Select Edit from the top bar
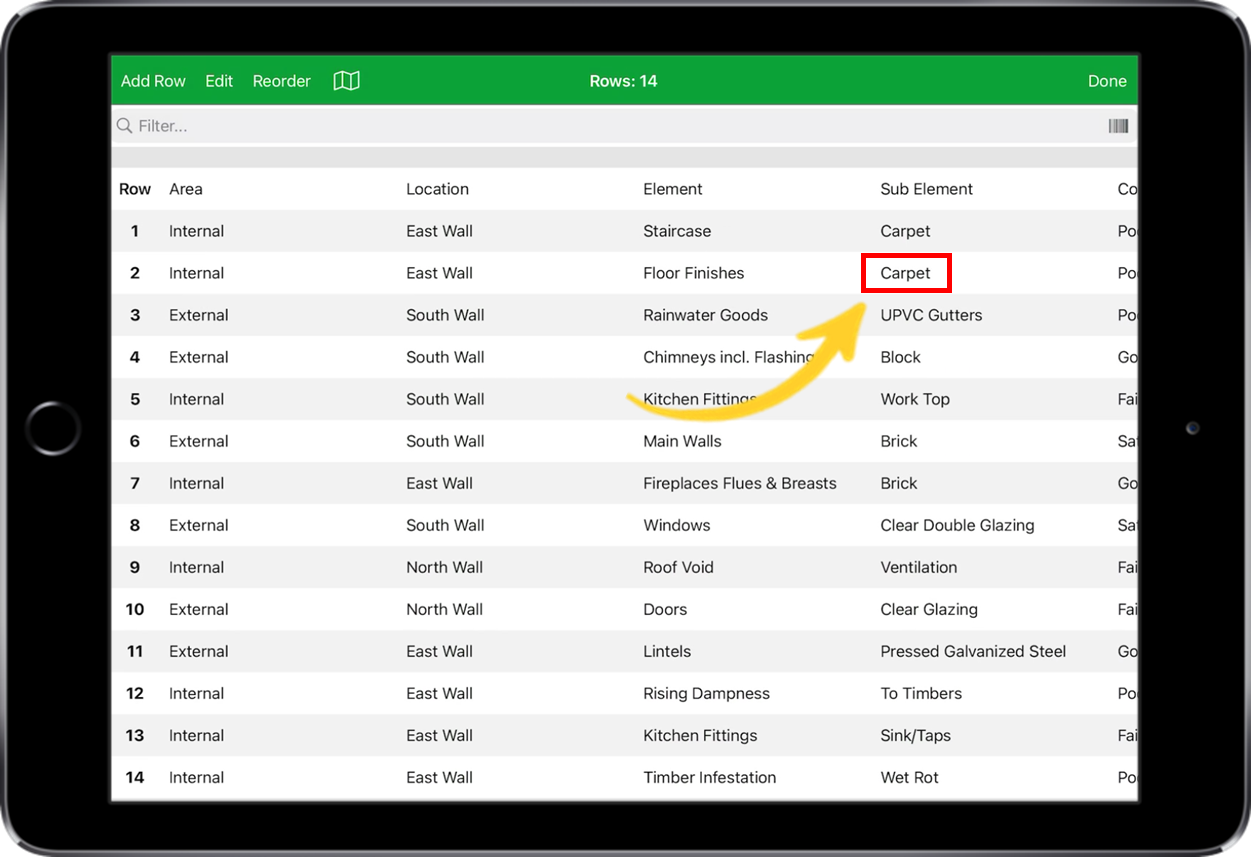Image resolution: width=1251 pixels, height=857 pixels. [218, 81]
